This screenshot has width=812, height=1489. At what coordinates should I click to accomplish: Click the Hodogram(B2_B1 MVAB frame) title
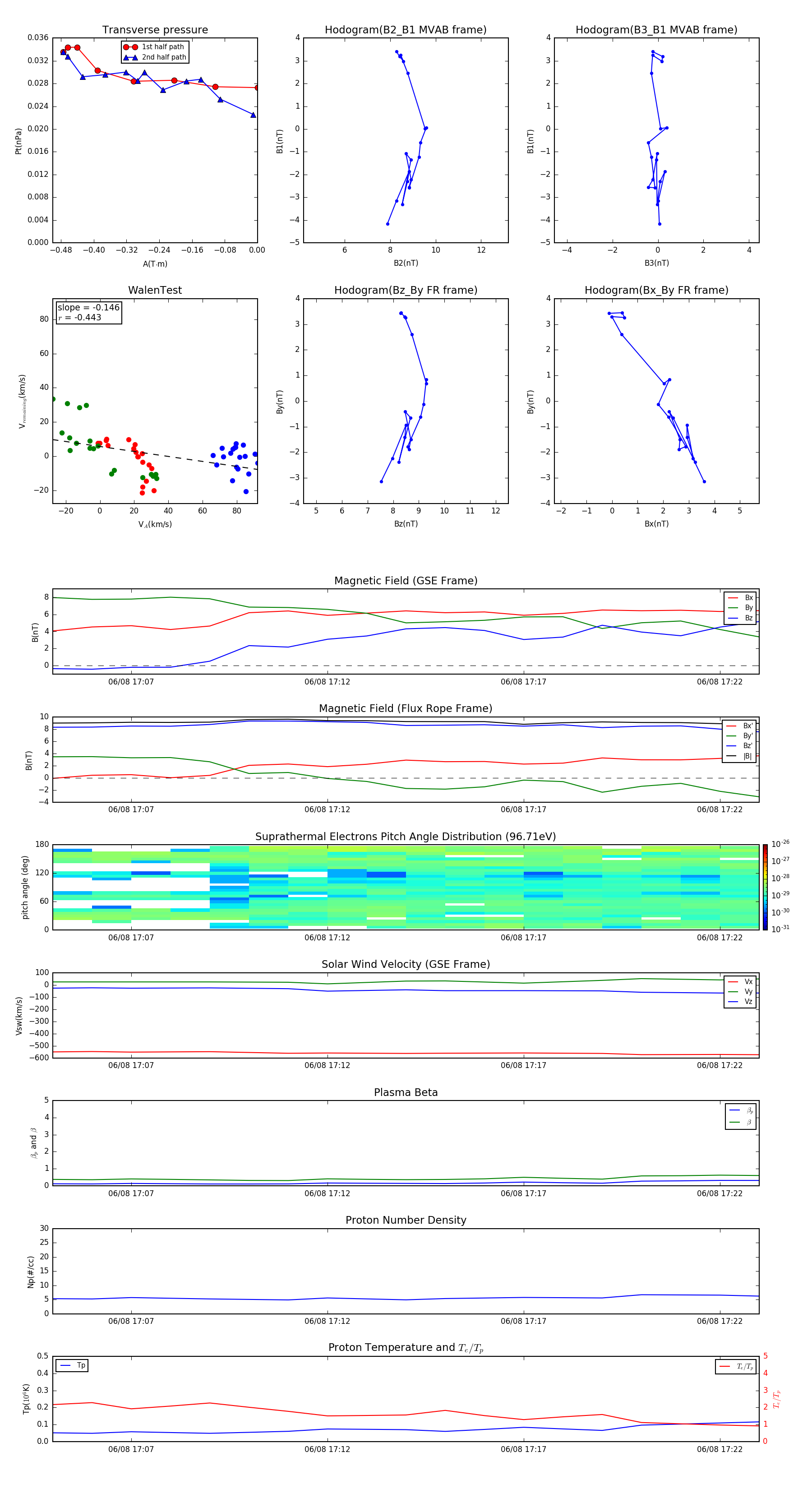[x=405, y=30]
